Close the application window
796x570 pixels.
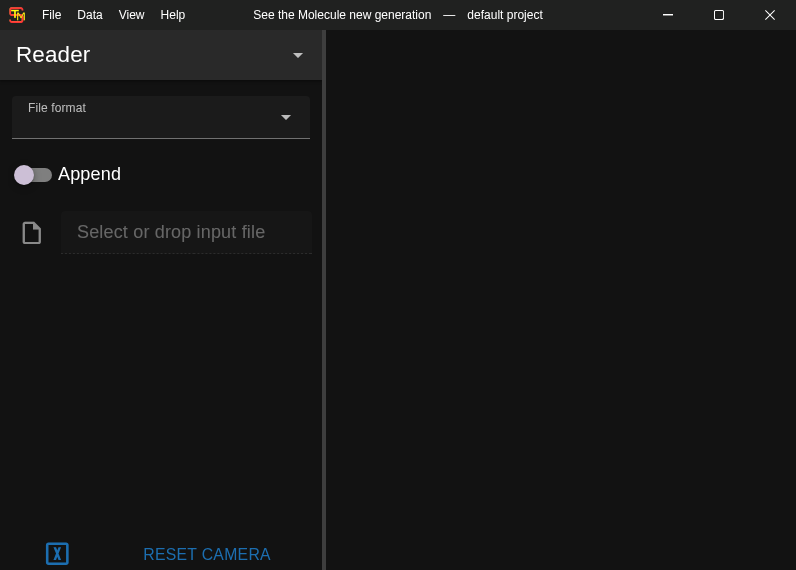tap(770, 15)
